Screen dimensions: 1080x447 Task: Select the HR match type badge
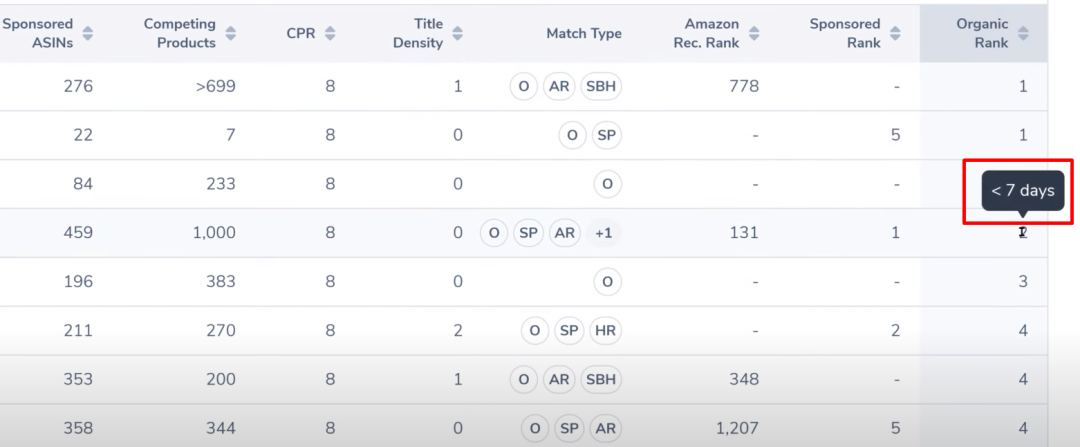tap(605, 331)
